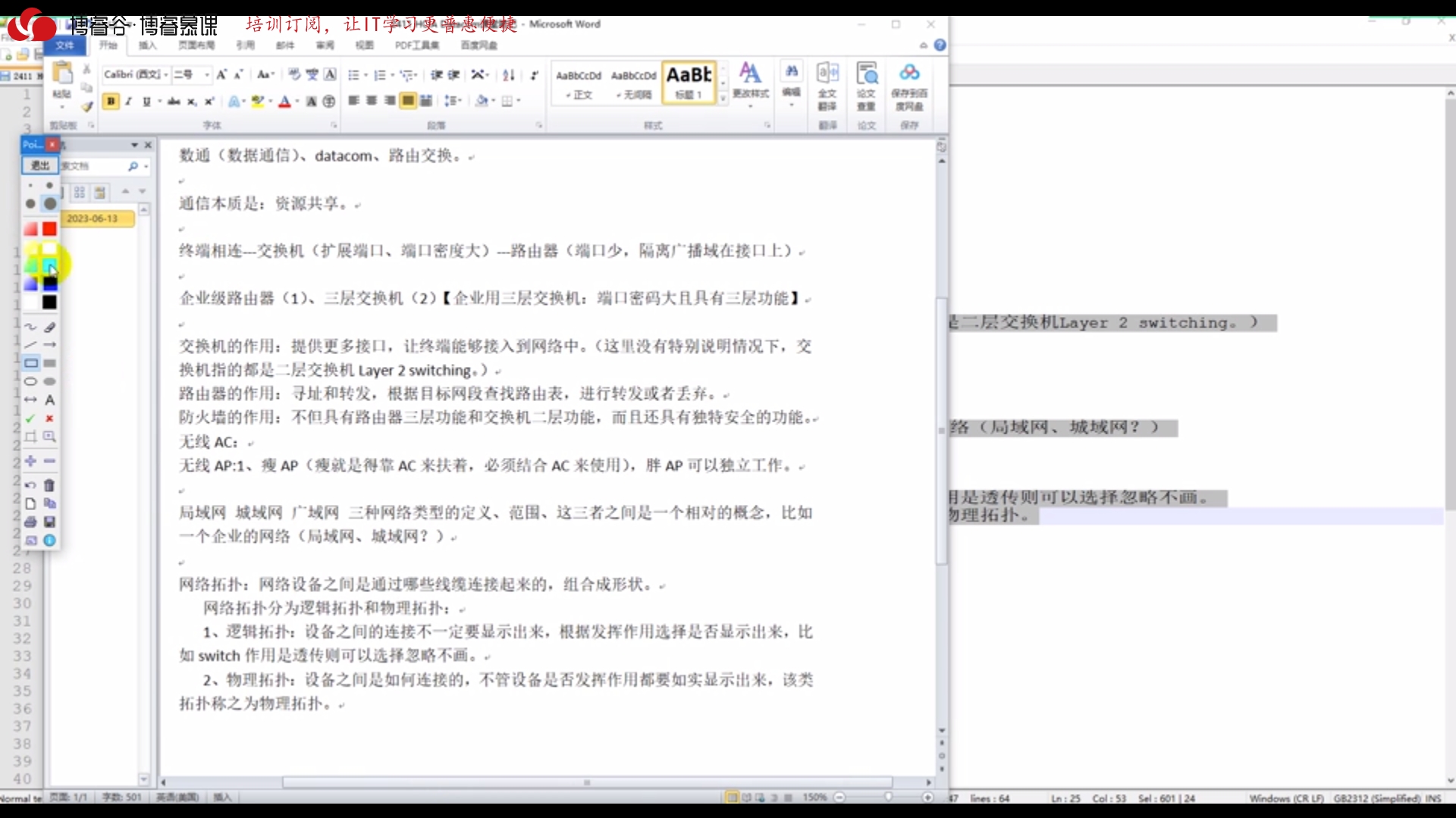This screenshot has width=1456, height=818.
Task: Apply the 标题 1 Heading style
Action: 689,83
